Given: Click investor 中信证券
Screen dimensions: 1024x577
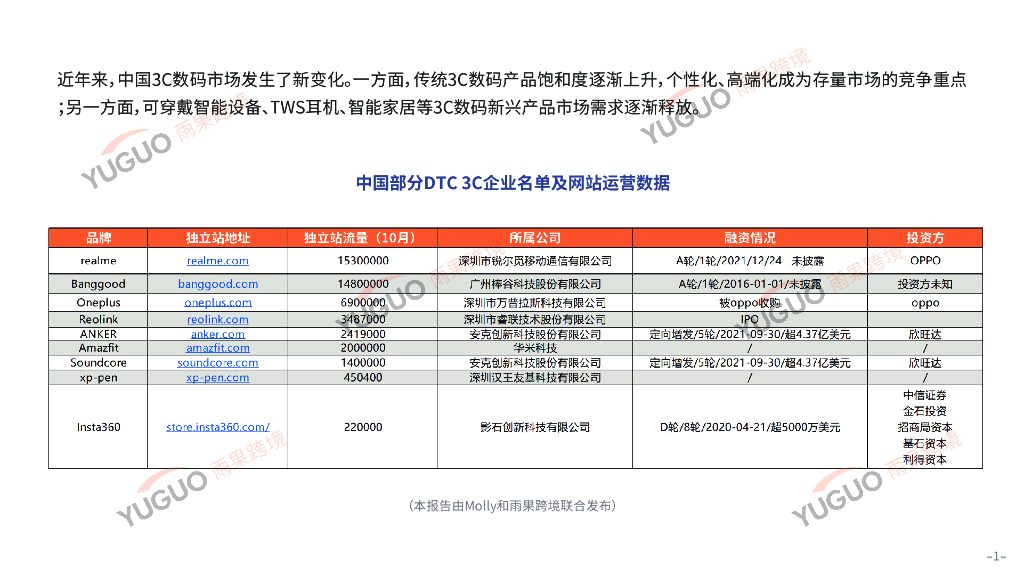Looking at the screenshot, I should (925, 395).
